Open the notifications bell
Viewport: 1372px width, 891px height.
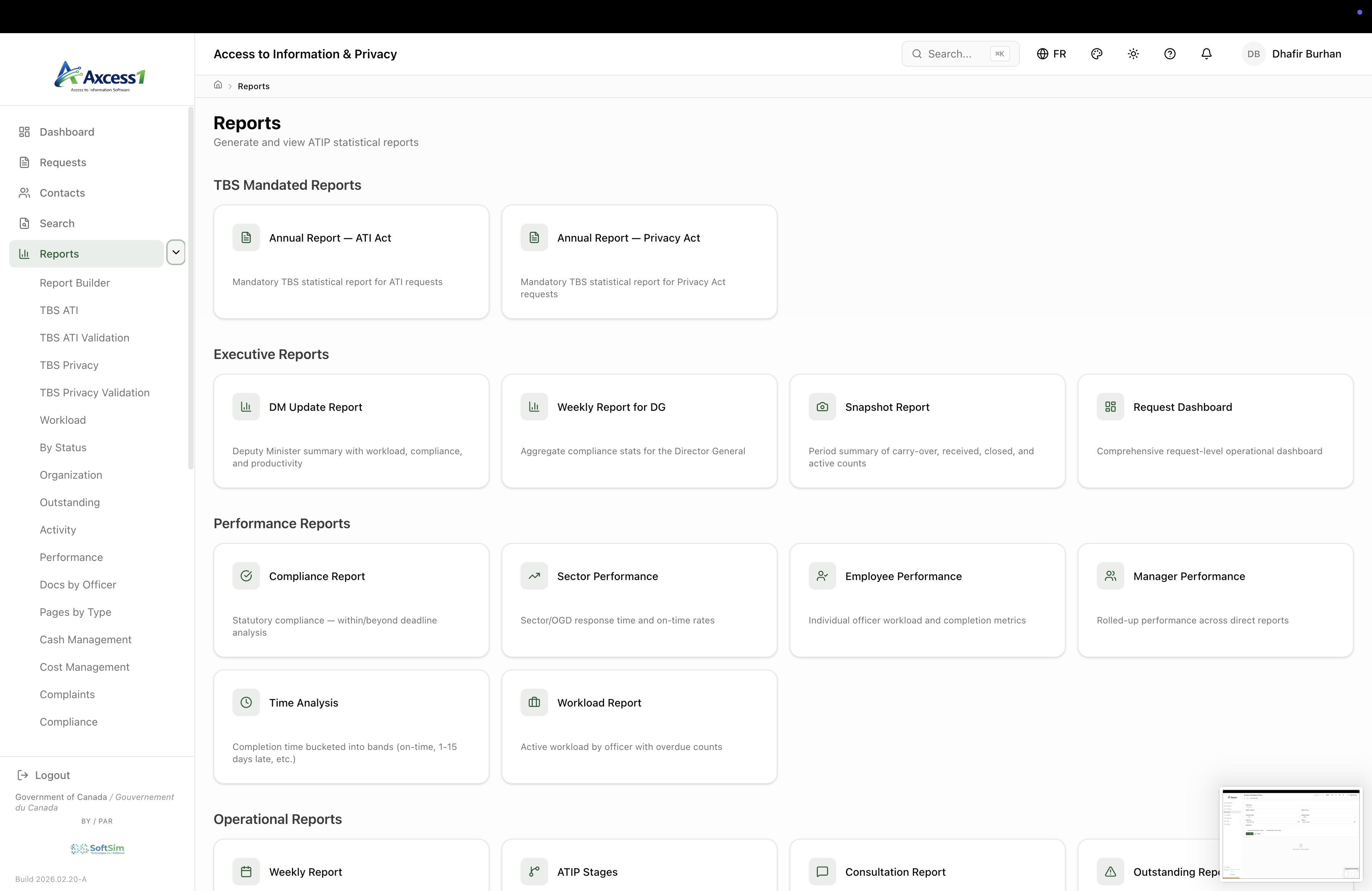(x=1206, y=54)
